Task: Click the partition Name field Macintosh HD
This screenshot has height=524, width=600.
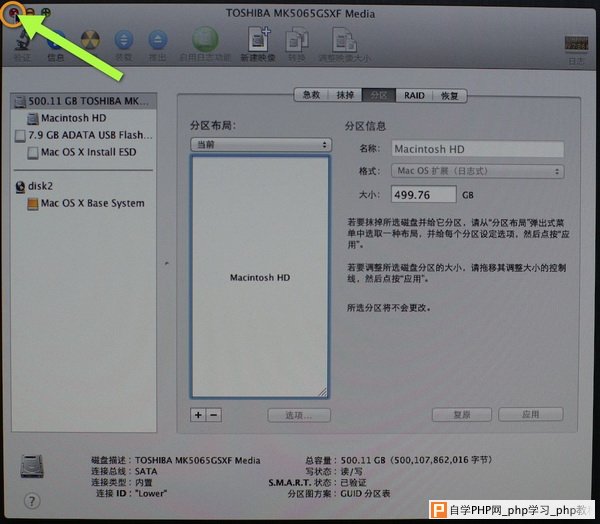Action: coord(477,149)
